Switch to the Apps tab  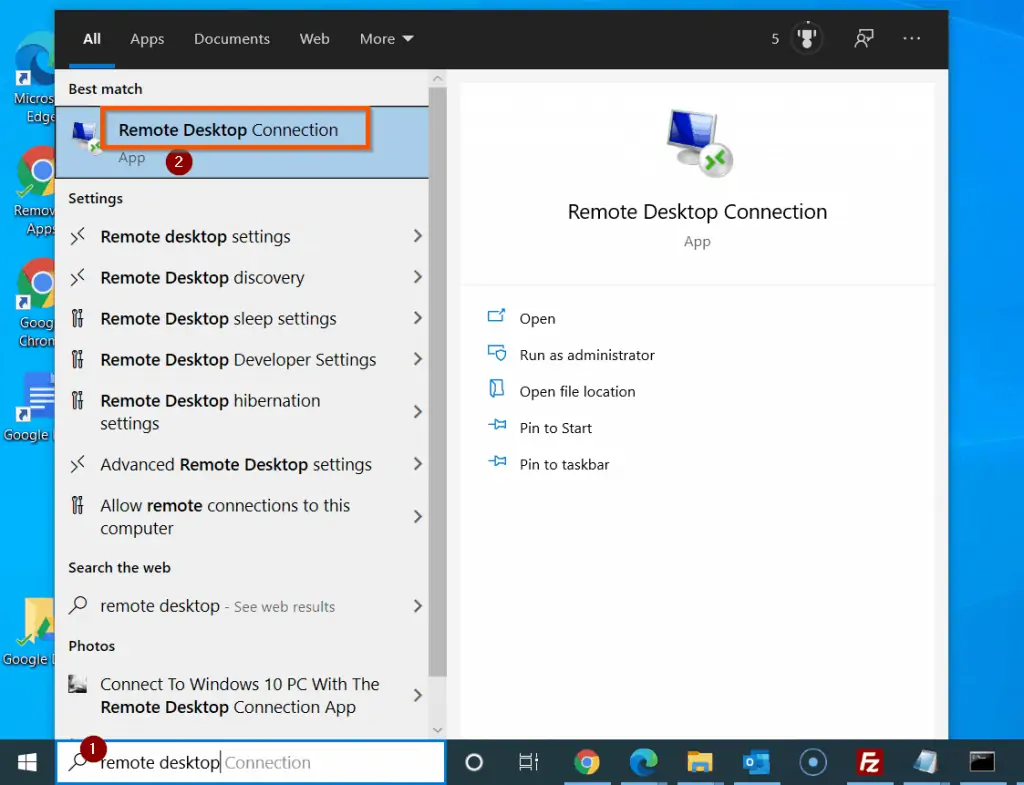pyautogui.click(x=147, y=39)
